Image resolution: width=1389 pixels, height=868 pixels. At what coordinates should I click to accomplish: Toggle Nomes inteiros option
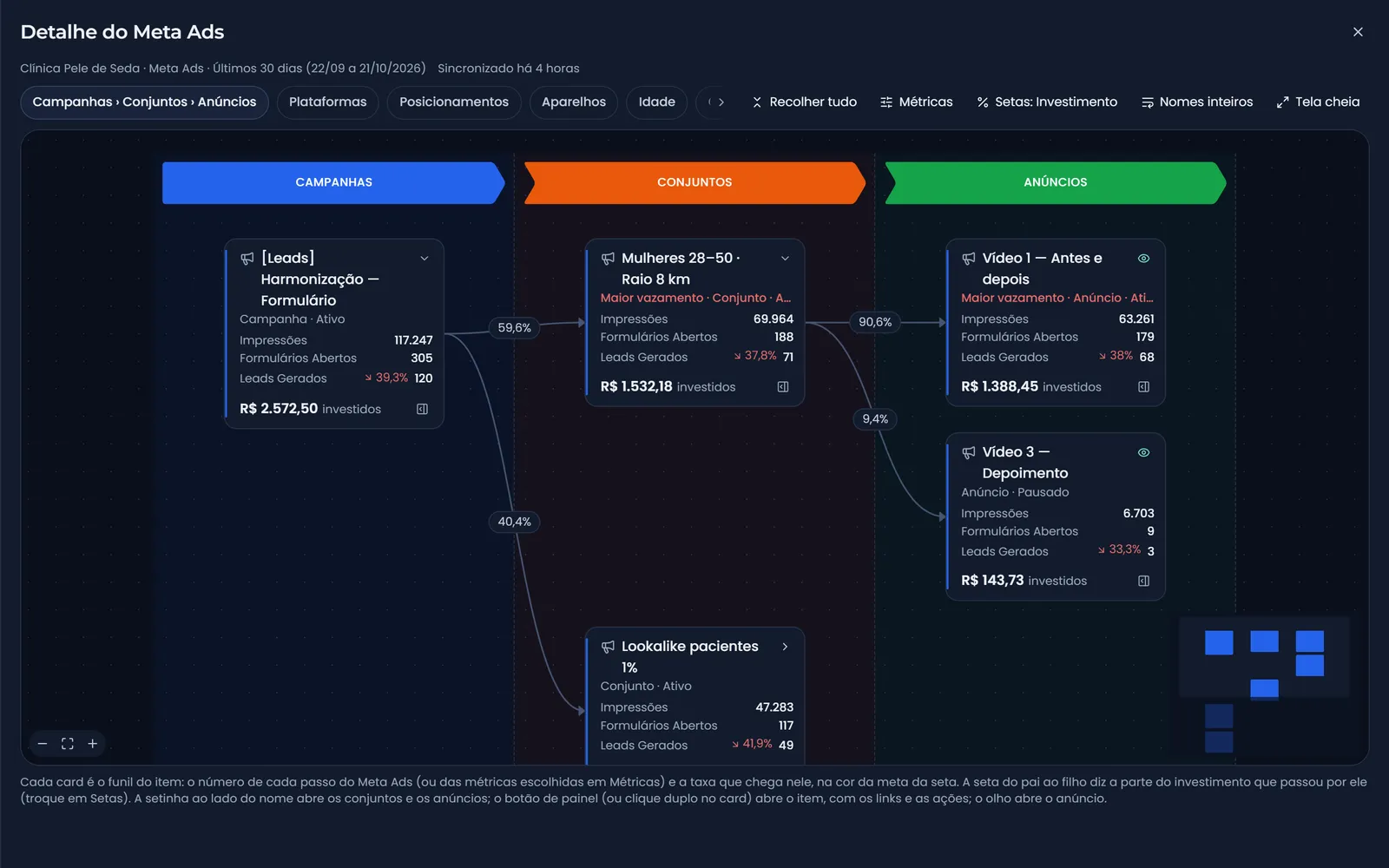click(1197, 102)
